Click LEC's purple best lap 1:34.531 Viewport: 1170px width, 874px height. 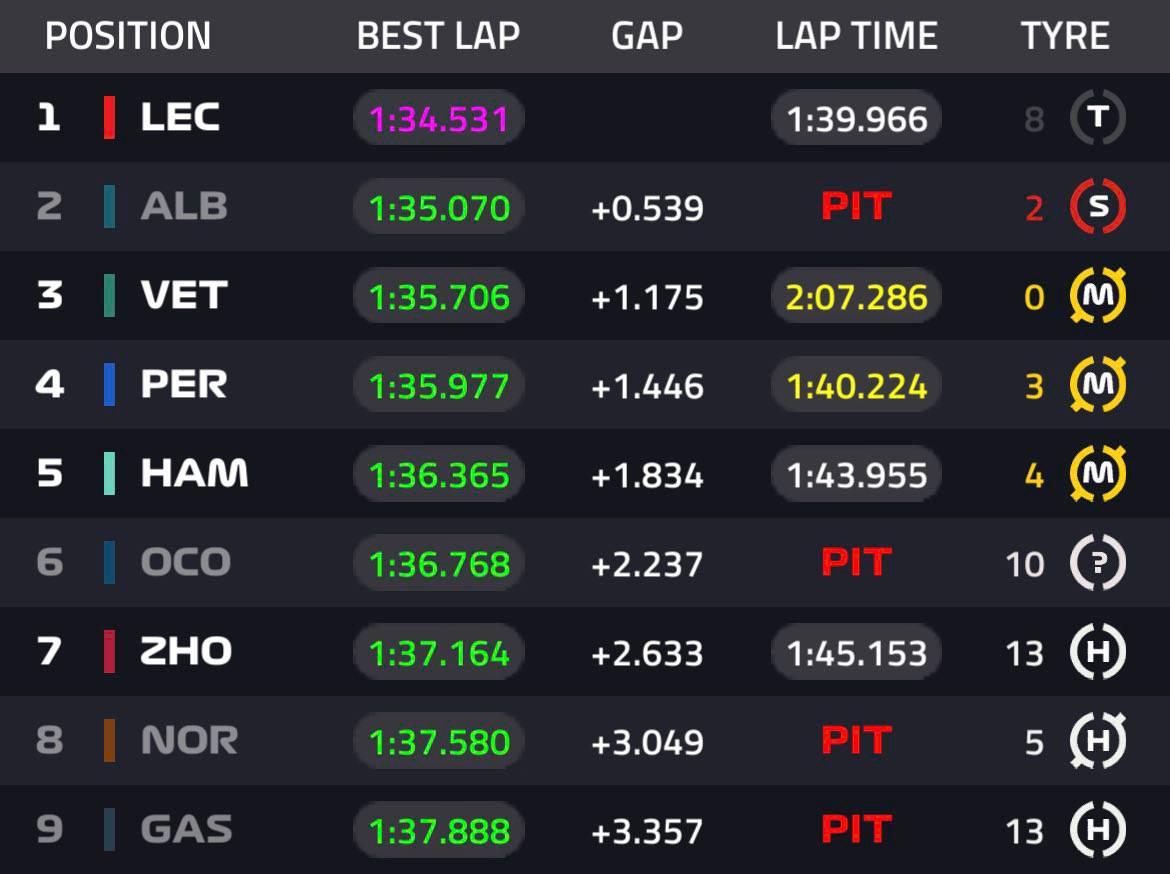(x=439, y=120)
